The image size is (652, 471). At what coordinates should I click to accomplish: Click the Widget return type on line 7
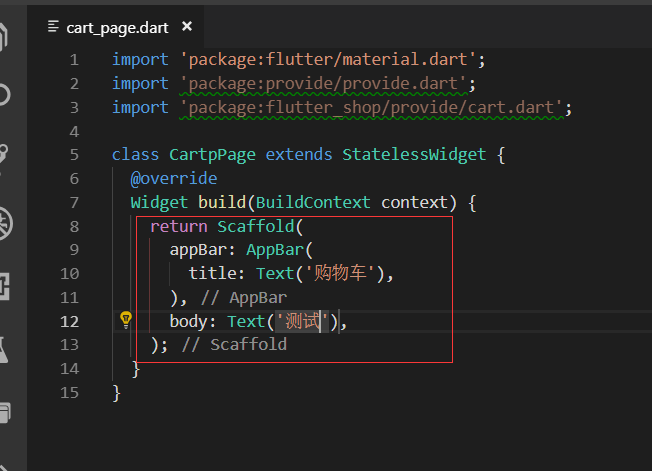tap(159, 202)
